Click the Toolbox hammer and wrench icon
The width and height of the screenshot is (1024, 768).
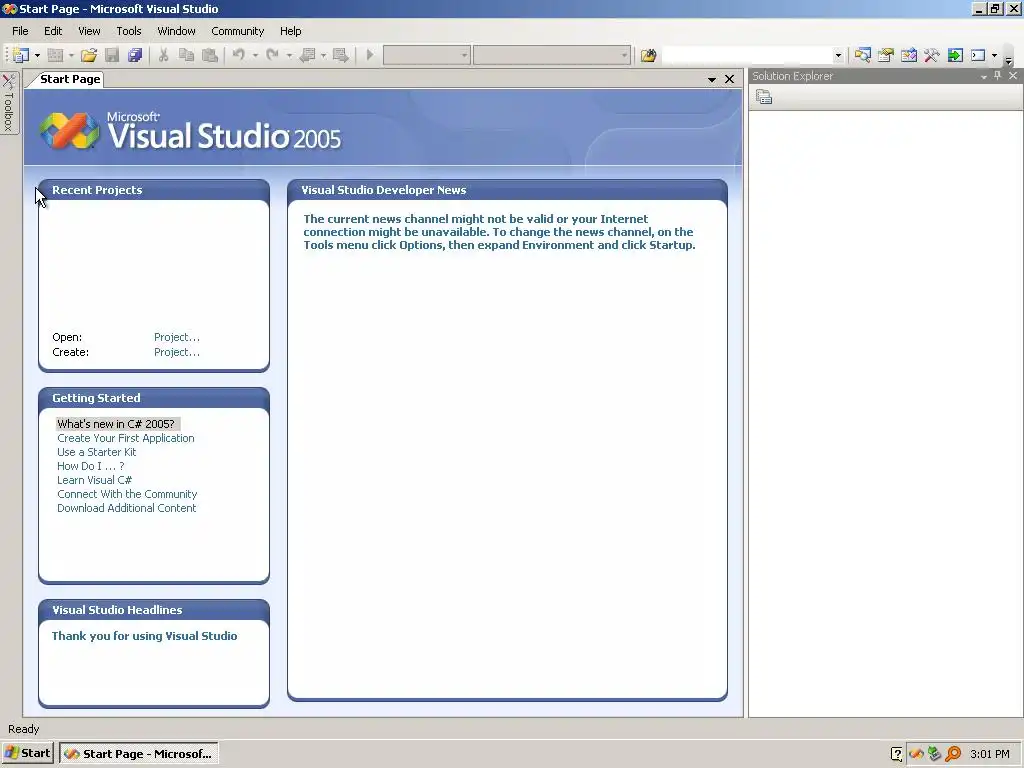931,56
